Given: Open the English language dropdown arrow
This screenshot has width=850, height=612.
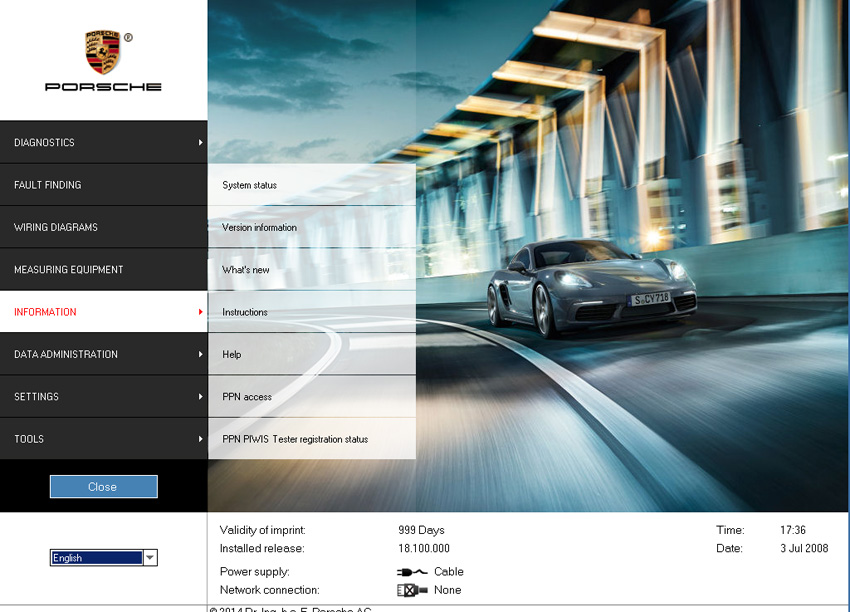Looking at the screenshot, I should [x=150, y=557].
